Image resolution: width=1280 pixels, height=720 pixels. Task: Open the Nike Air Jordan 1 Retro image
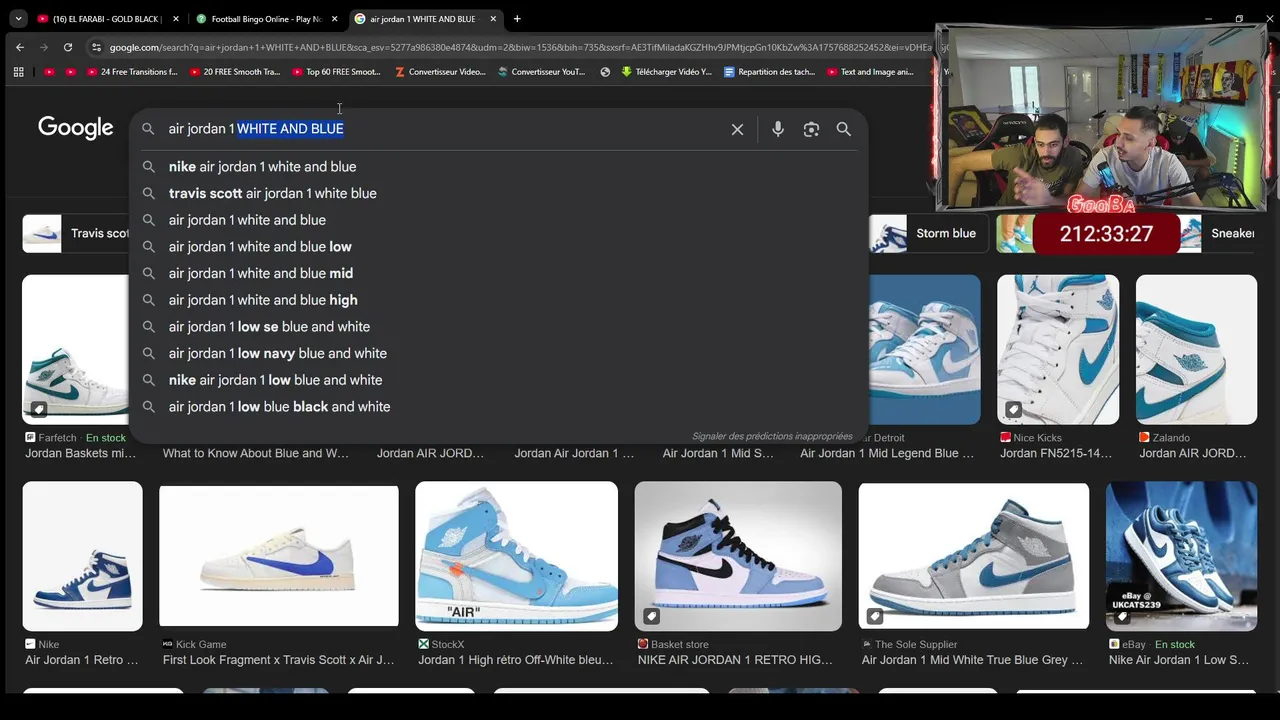coord(82,556)
